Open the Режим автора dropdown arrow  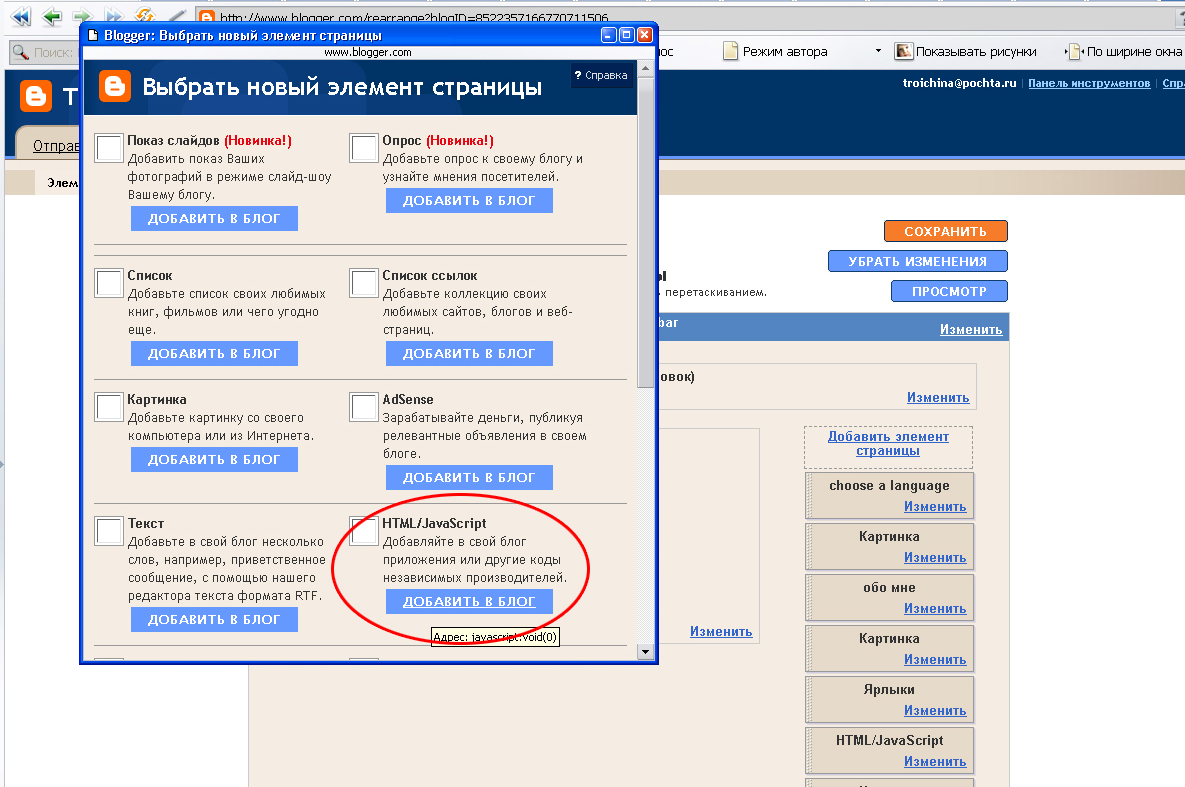coord(878,51)
